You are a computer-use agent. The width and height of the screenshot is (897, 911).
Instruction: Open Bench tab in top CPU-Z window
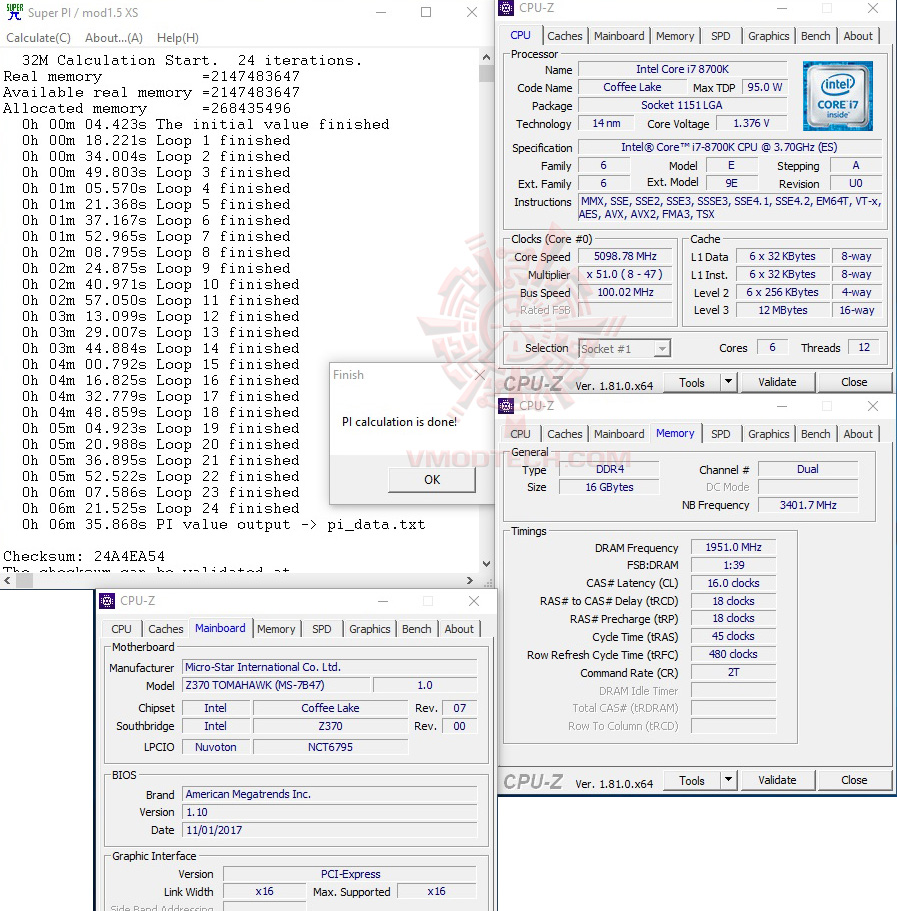tap(815, 35)
